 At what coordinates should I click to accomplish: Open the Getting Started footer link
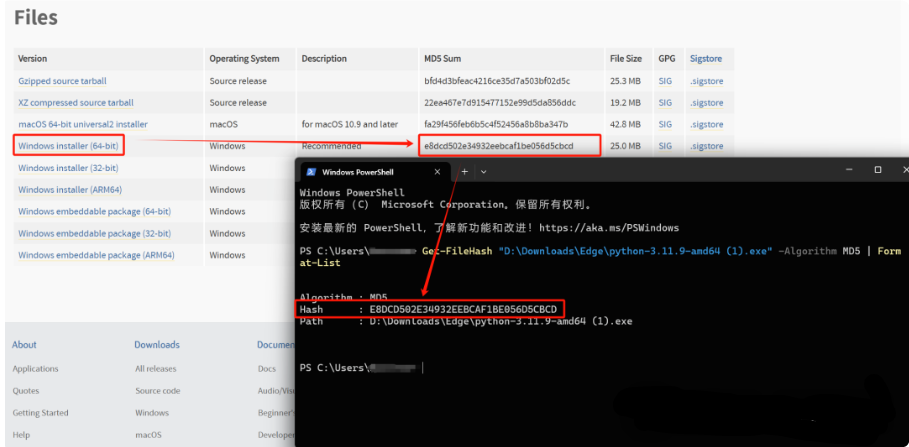pos(41,413)
